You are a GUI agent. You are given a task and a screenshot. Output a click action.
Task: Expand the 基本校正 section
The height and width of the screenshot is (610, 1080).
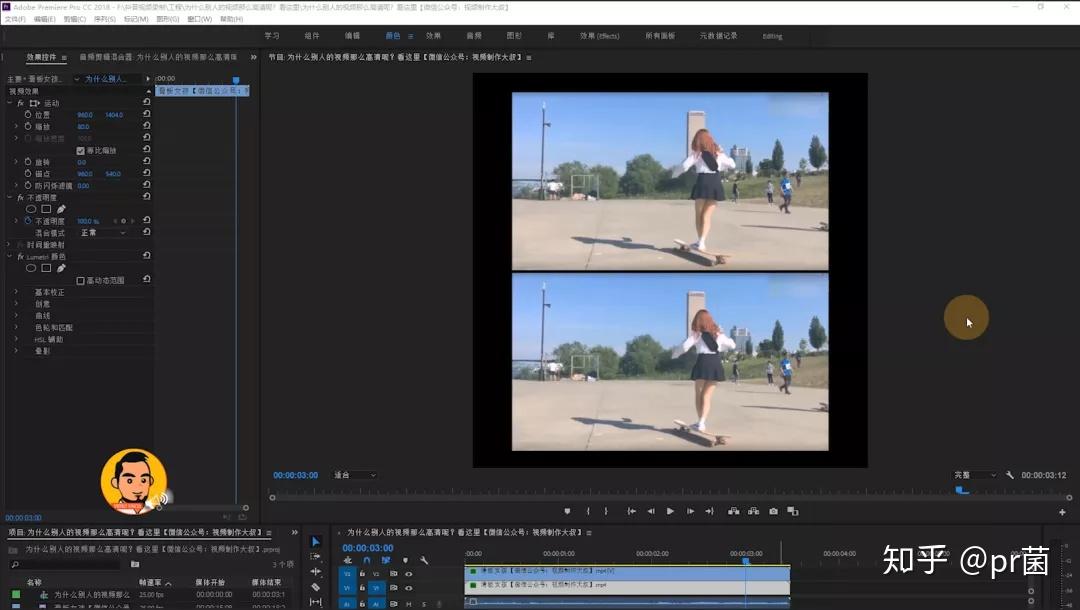[x=16, y=292]
